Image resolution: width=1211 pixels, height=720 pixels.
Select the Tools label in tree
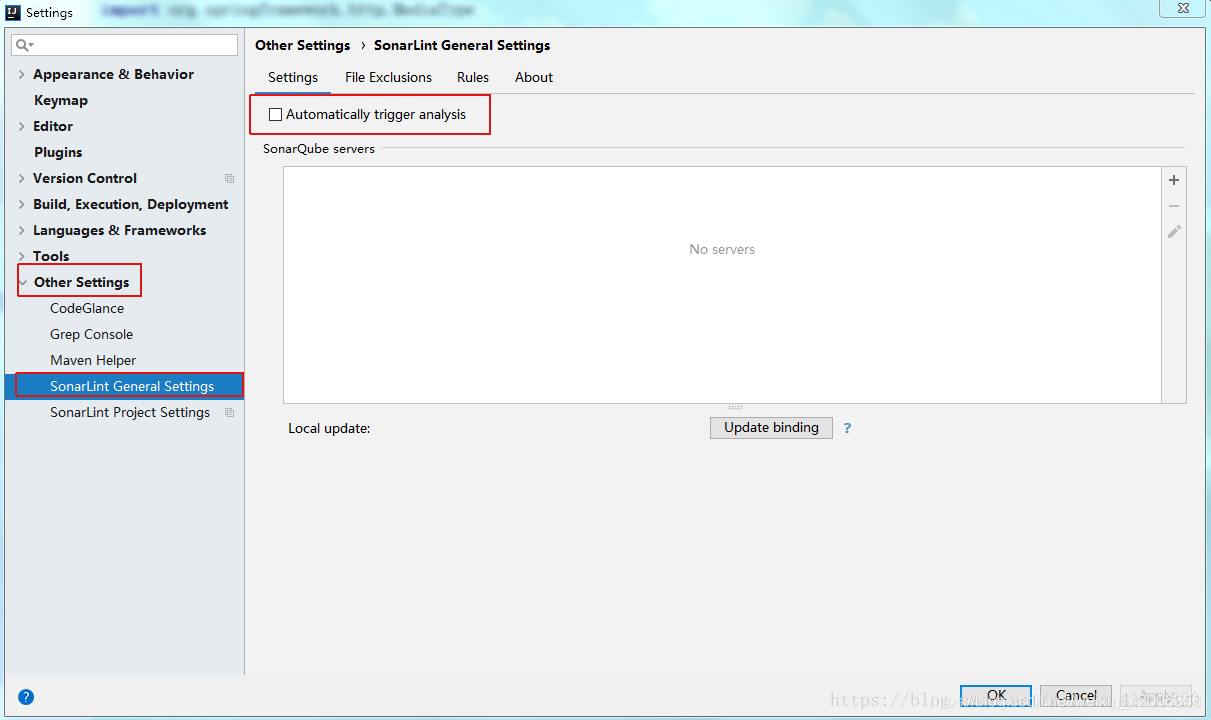point(51,257)
